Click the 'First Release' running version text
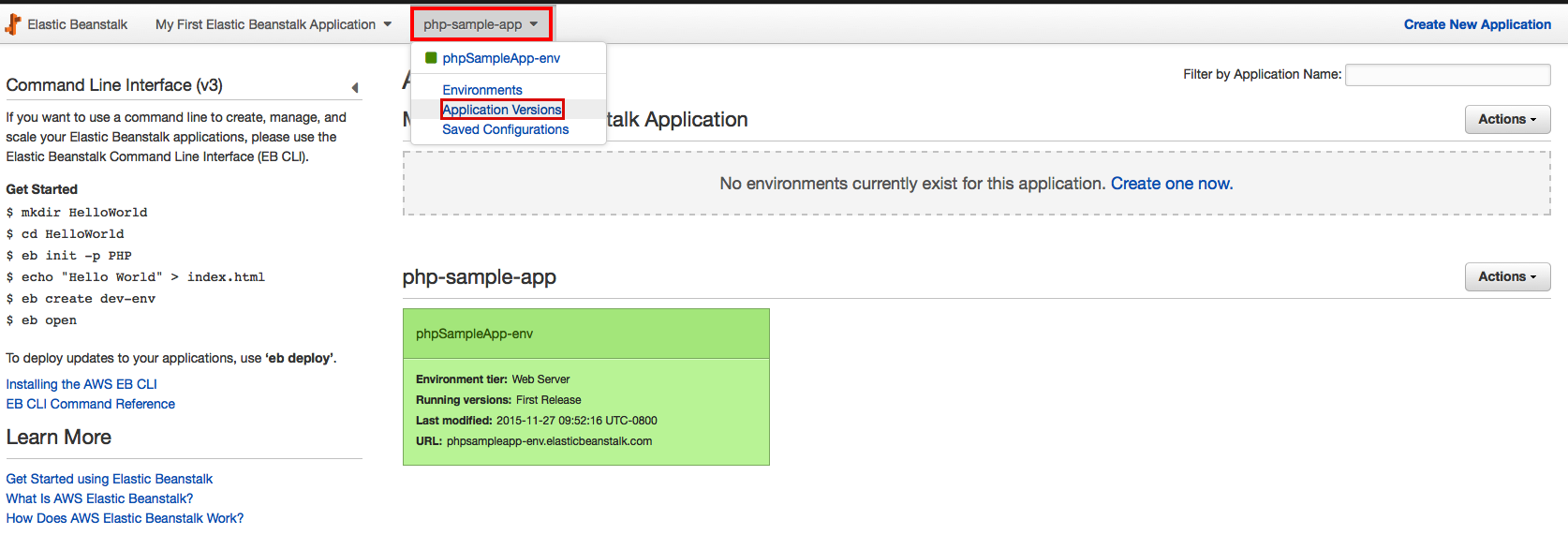 549,400
